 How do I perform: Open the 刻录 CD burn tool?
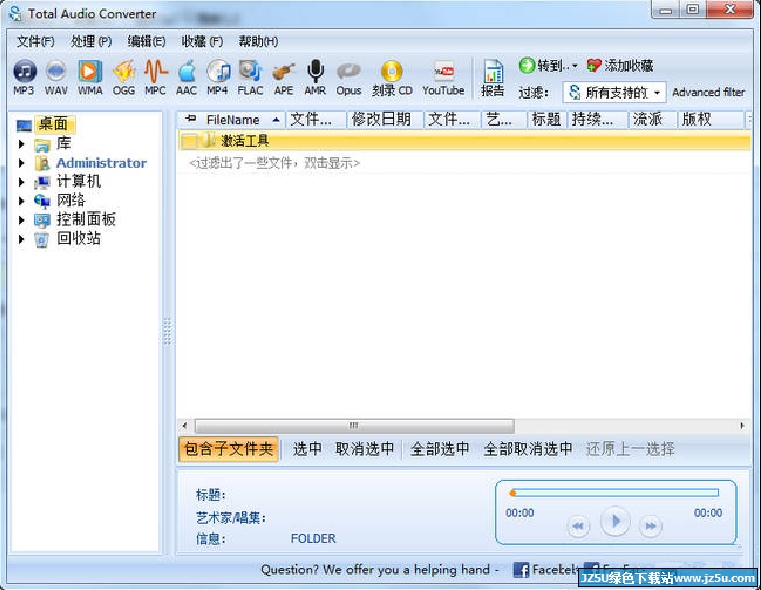click(x=392, y=77)
